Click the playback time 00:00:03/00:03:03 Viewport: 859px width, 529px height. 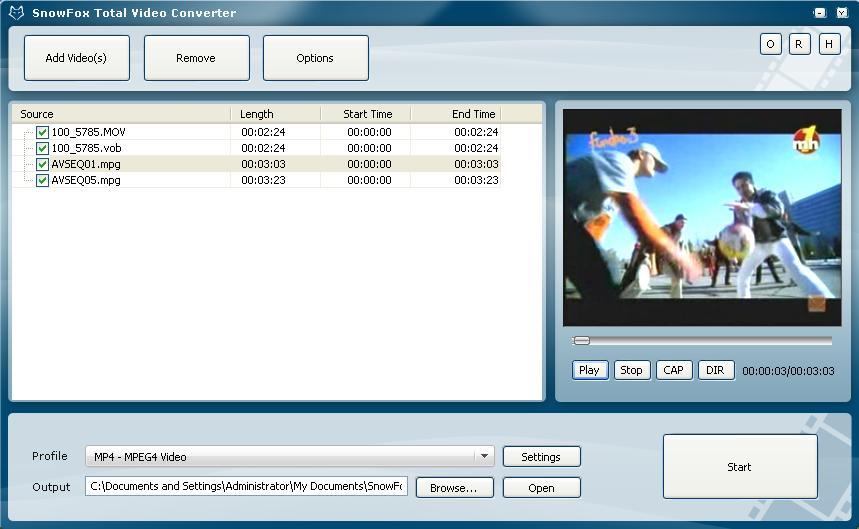click(x=788, y=371)
